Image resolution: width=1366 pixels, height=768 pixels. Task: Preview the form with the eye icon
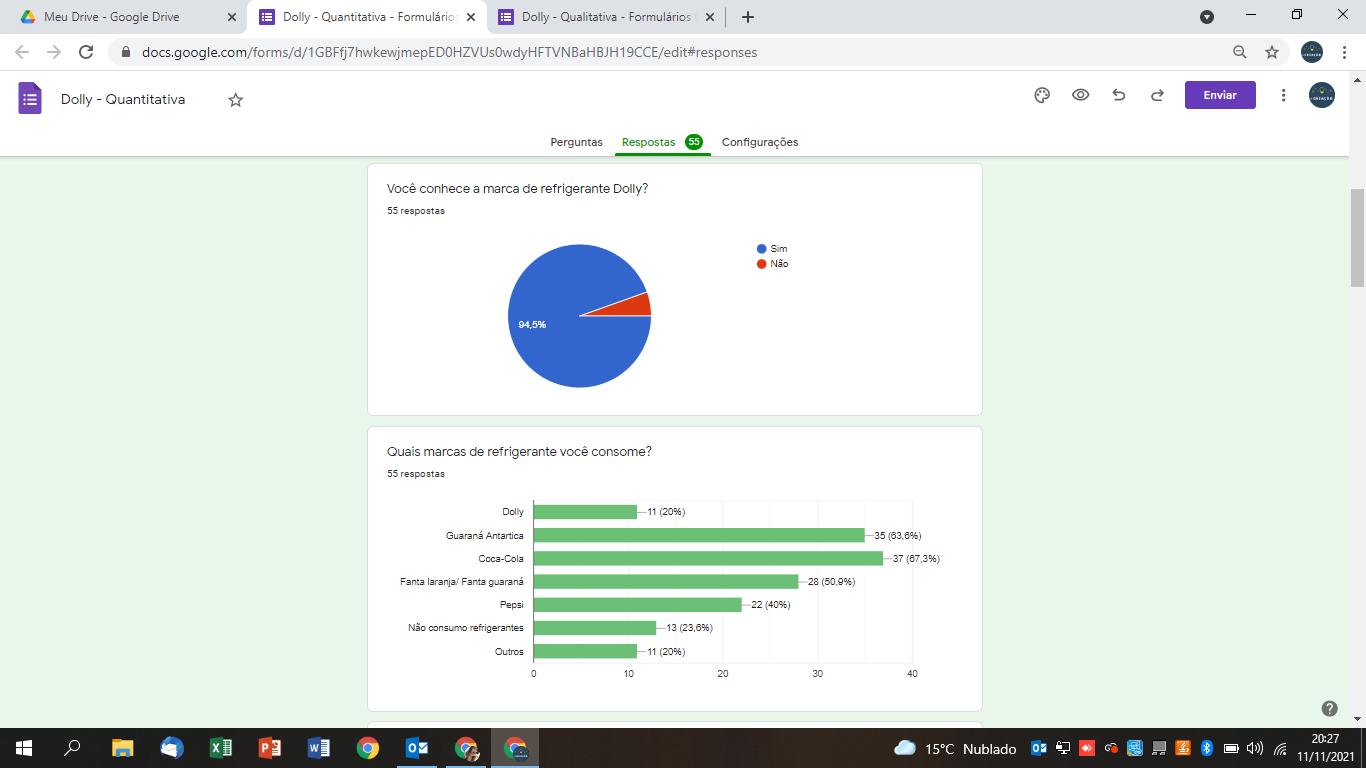(x=1081, y=95)
